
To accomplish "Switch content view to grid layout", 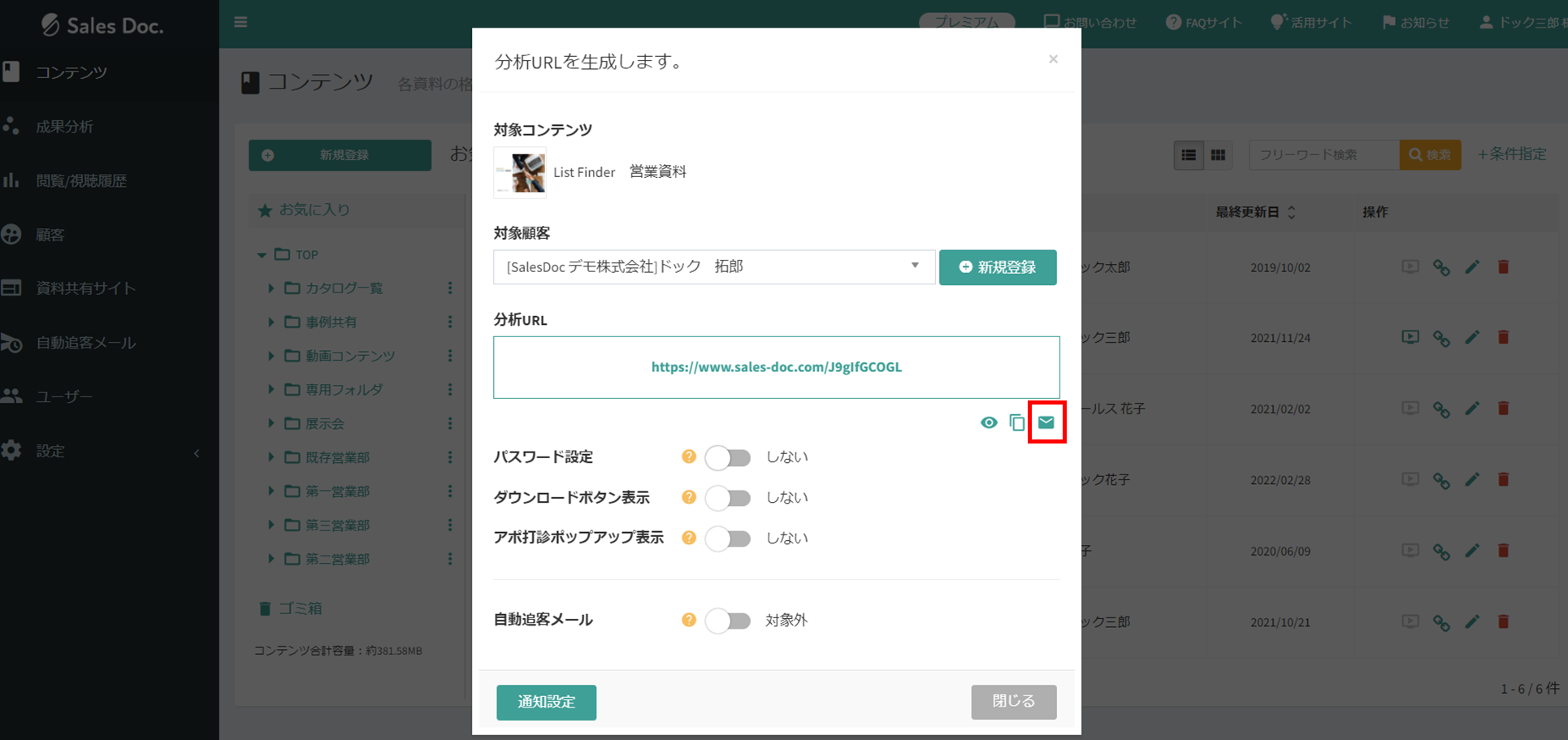I will [1217, 154].
